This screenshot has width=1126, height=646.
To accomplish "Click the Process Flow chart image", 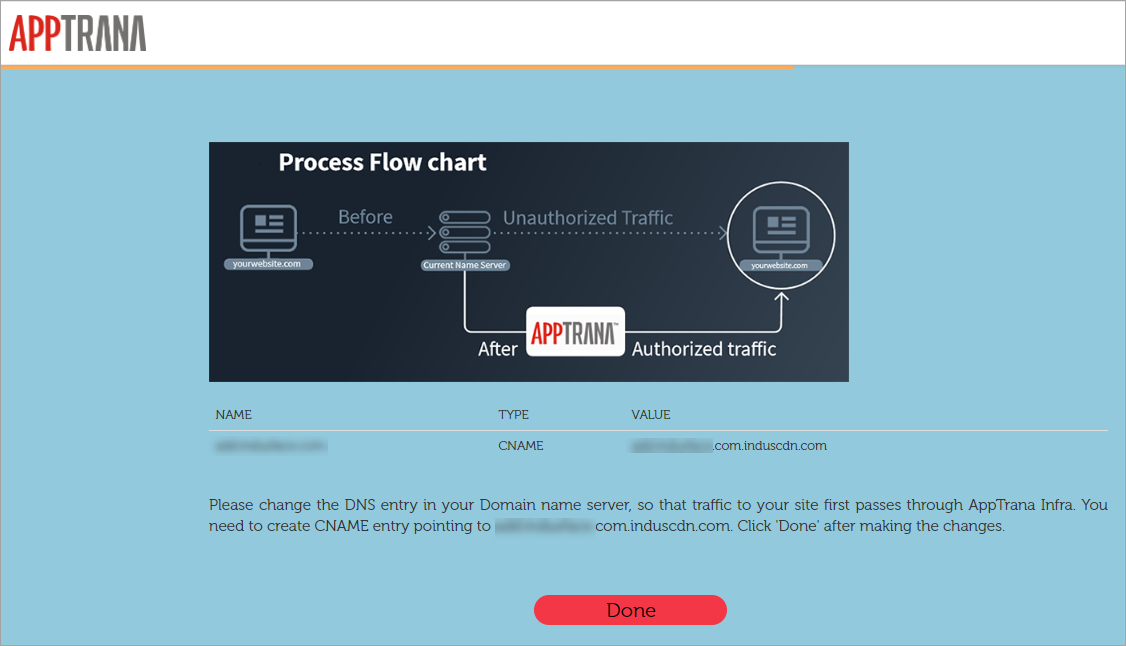I will click(x=529, y=262).
